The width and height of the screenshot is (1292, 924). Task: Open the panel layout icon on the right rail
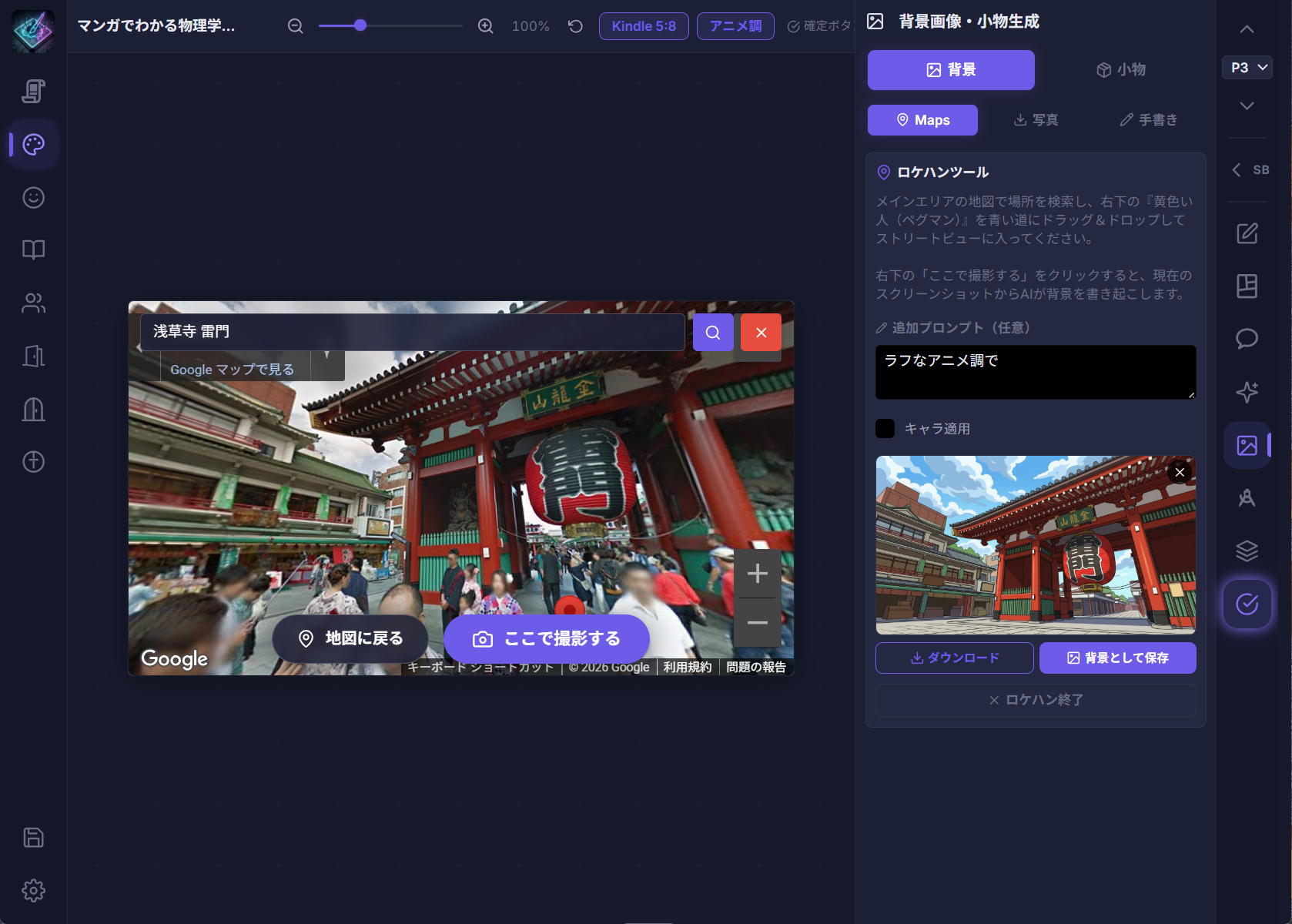tap(1247, 286)
